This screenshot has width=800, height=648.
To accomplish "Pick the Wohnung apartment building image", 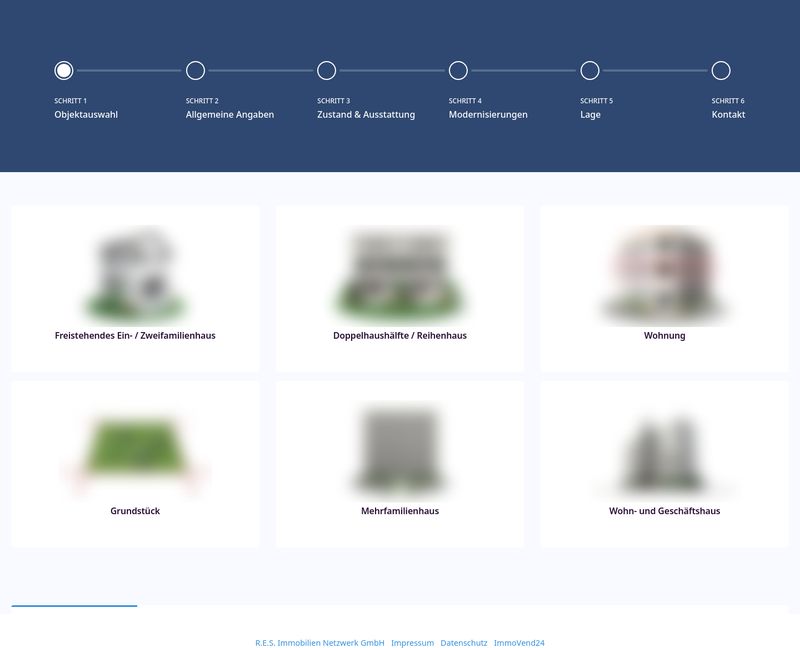I will [x=664, y=276].
